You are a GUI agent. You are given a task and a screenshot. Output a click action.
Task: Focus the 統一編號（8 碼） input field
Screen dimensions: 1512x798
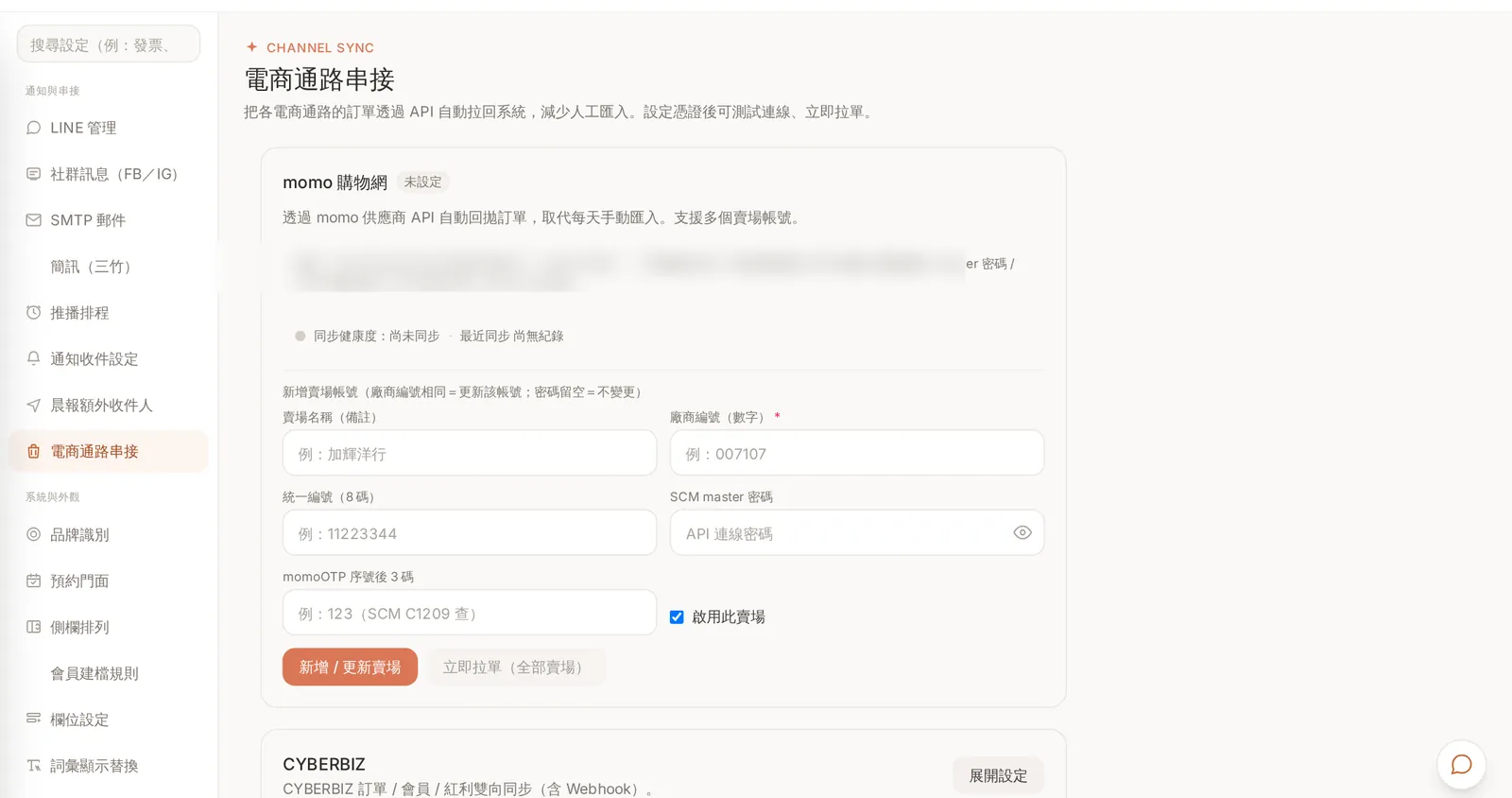[x=470, y=533]
